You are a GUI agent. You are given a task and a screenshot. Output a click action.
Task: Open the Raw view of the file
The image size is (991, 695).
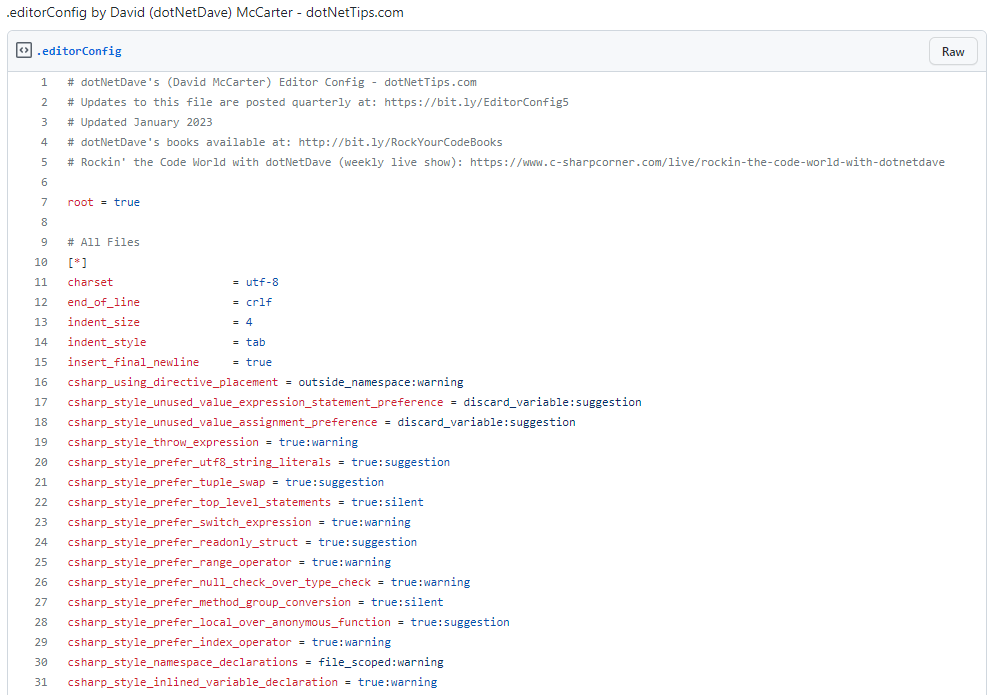coord(952,50)
